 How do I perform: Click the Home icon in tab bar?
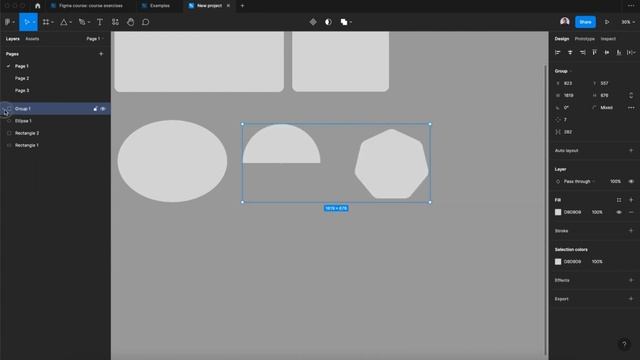pyautogui.click(x=38, y=6)
